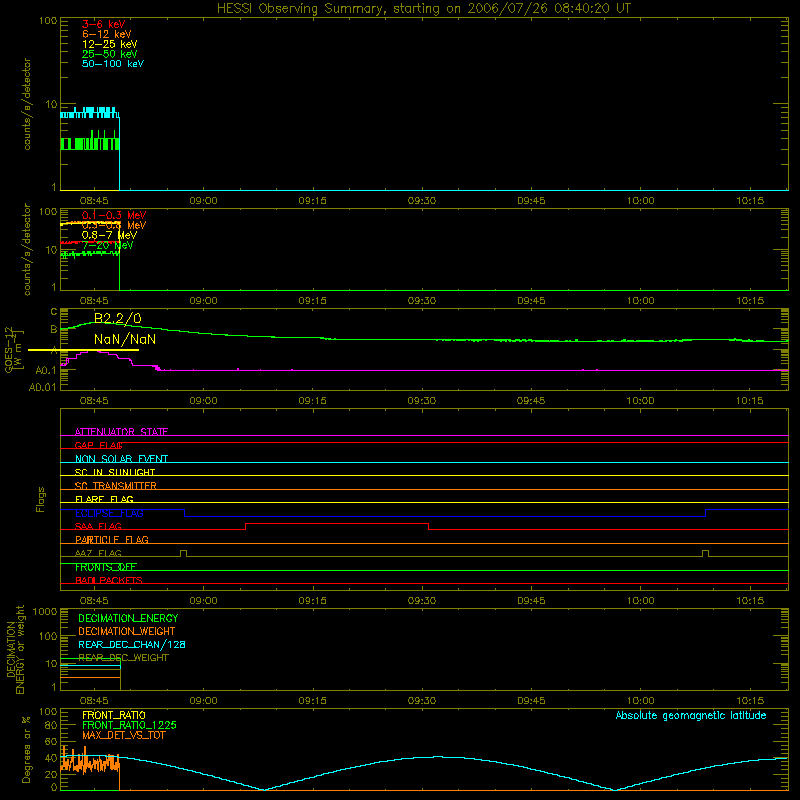This screenshot has width=800, height=800.
Task: Click the 1000 tick on decimation axis
Action: (x=45, y=611)
